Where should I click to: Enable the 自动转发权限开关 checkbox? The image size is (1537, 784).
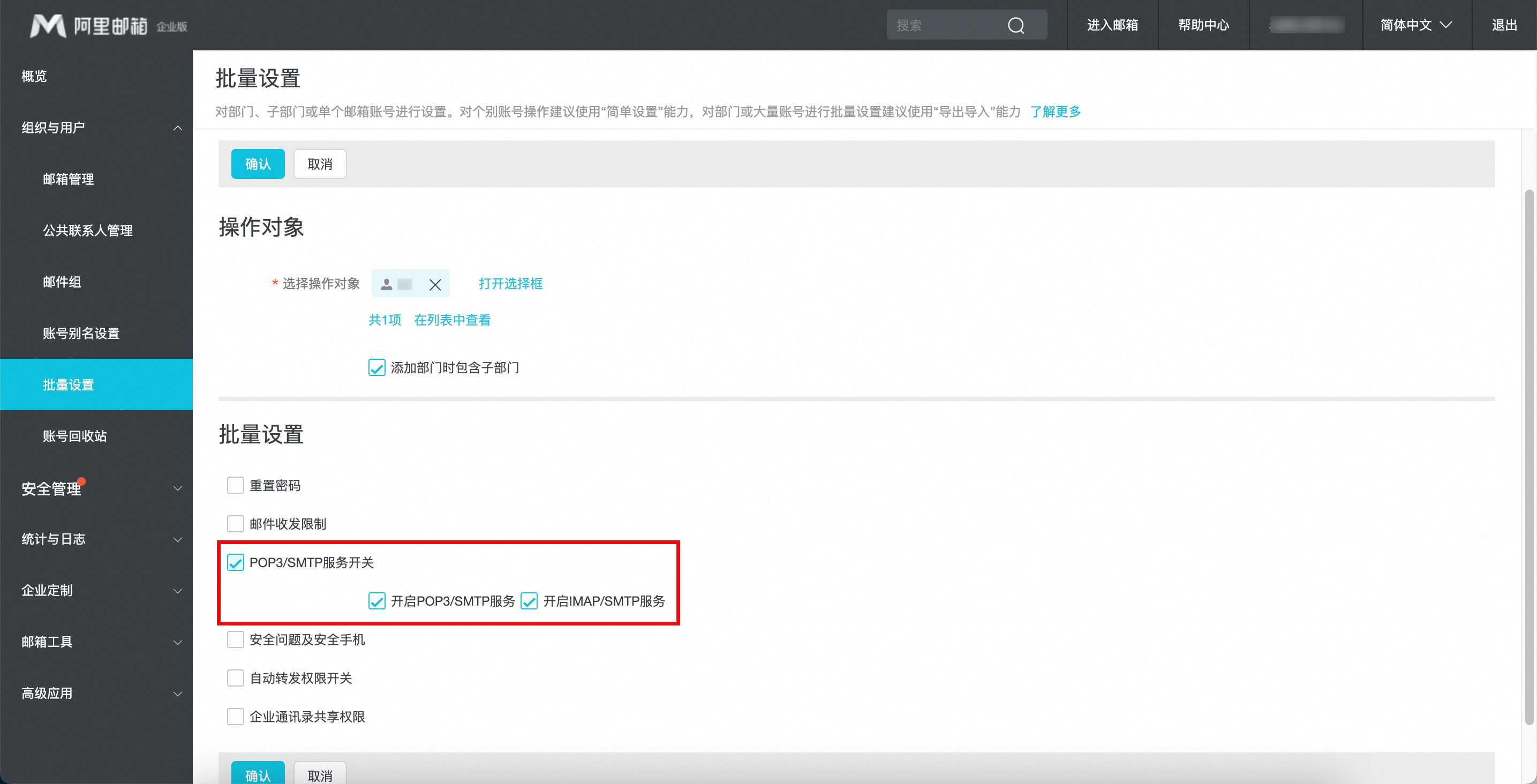(236, 678)
